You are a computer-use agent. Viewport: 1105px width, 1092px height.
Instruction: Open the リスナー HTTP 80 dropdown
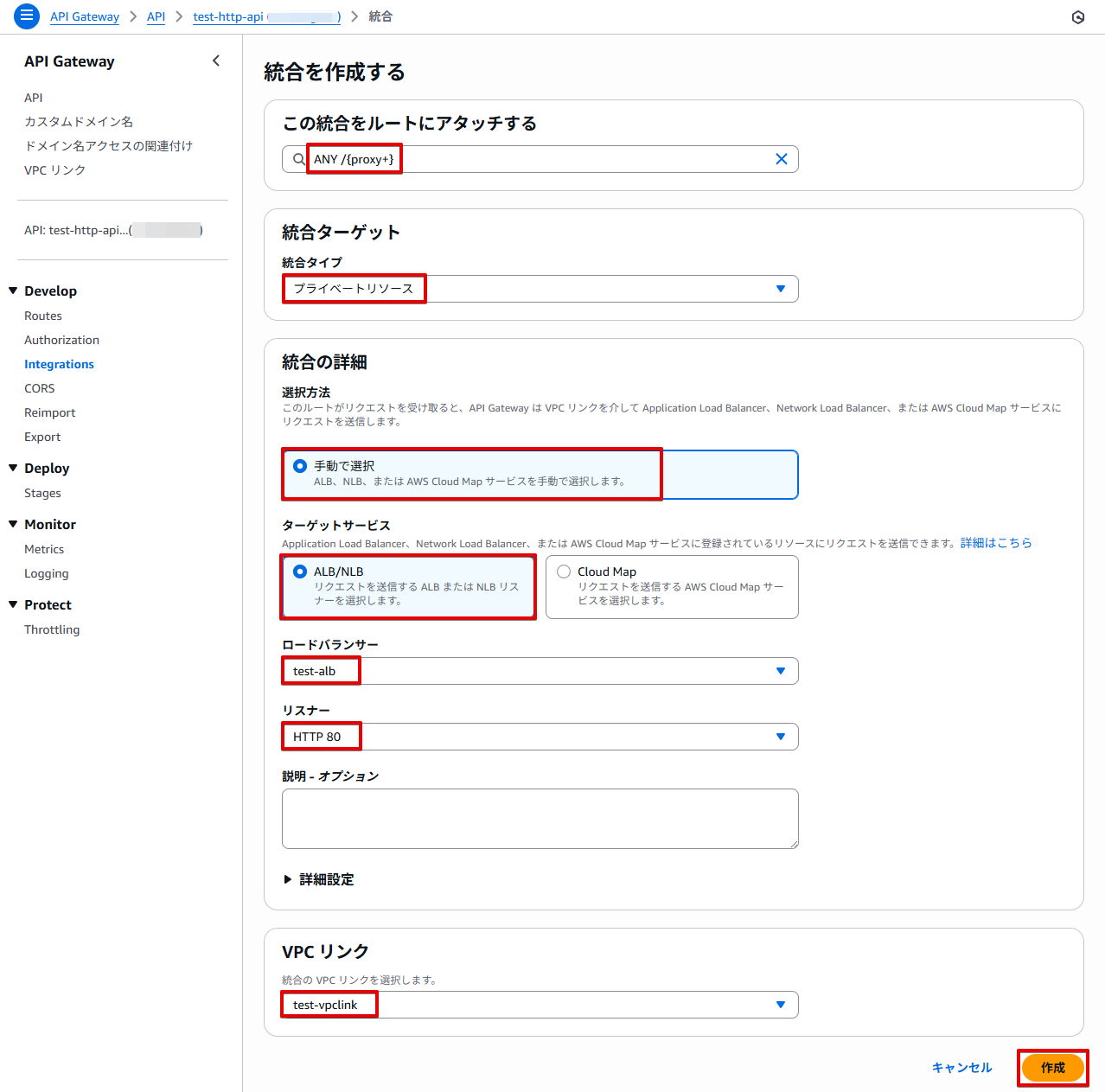[x=540, y=737]
